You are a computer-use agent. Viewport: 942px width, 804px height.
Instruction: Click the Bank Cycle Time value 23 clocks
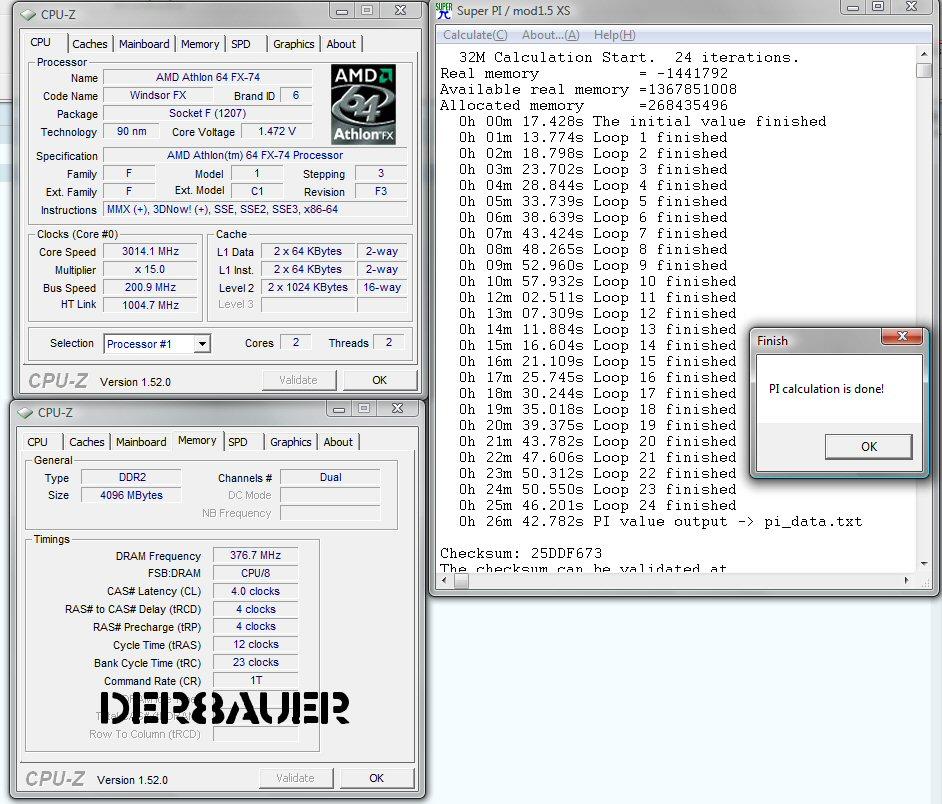tap(255, 662)
